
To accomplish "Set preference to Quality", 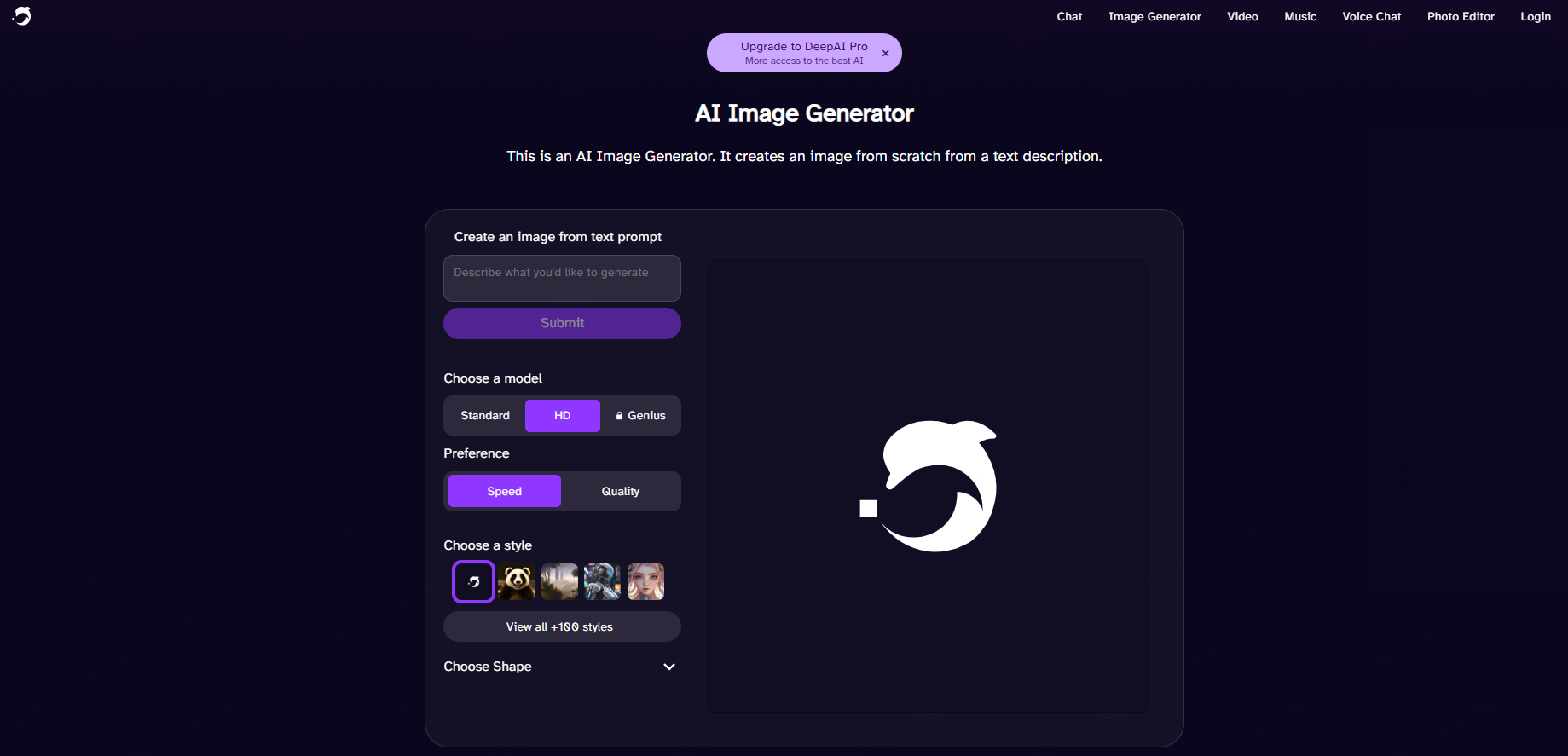I will pos(620,491).
